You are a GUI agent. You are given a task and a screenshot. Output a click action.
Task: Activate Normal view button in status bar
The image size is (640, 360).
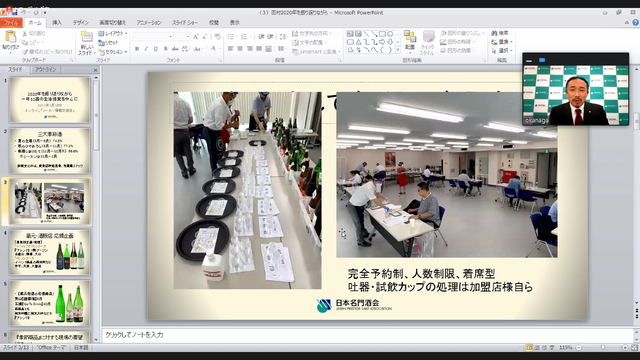pos(529,347)
